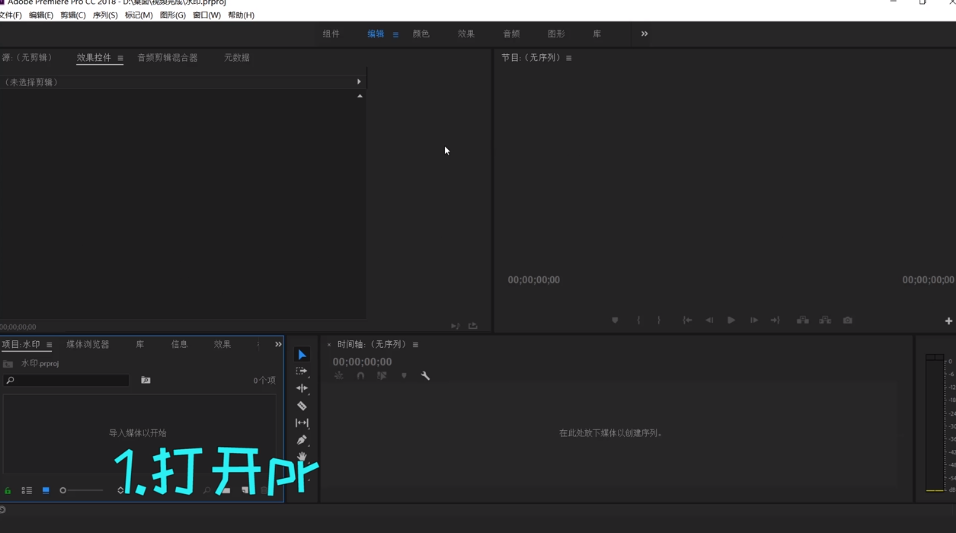The height and width of the screenshot is (533, 956).
Task: Click the Extract button
Action: pyautogui.click(x=825, y=320)
